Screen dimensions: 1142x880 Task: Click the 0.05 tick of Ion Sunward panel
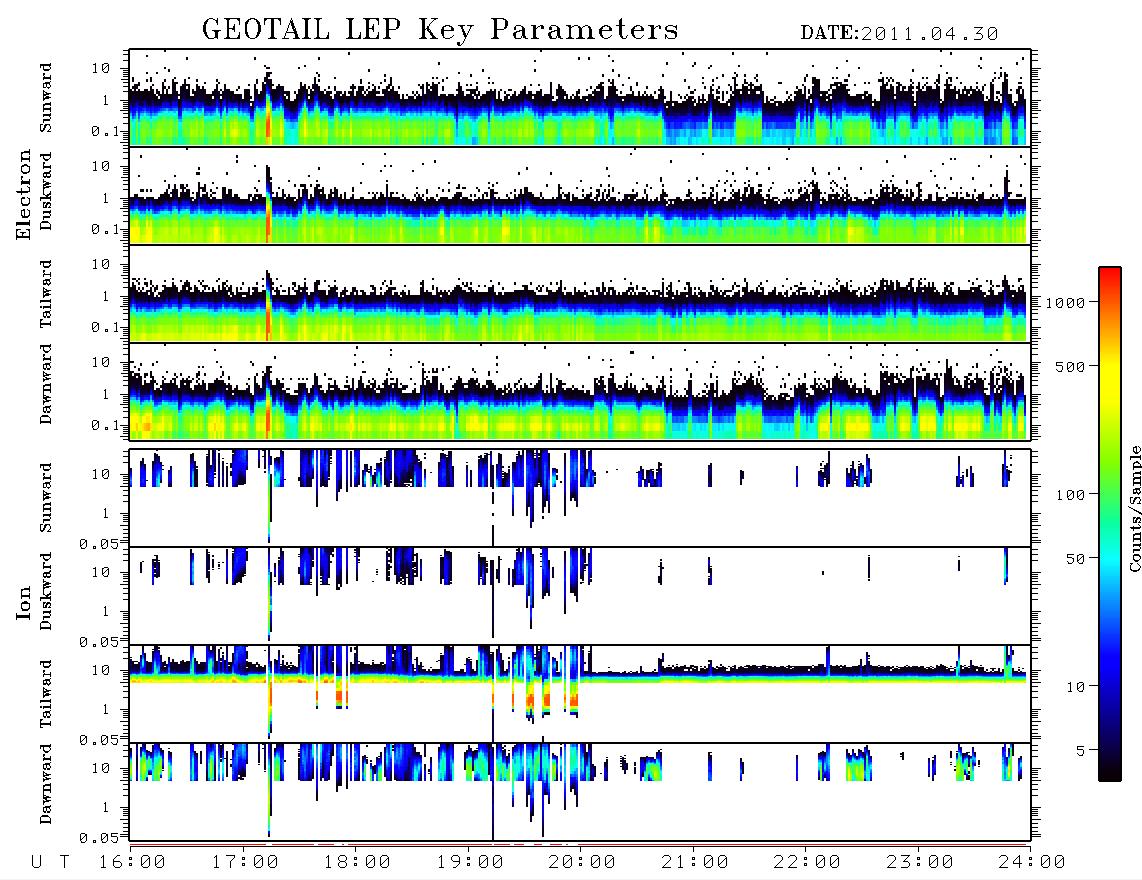tap(98, 543)
